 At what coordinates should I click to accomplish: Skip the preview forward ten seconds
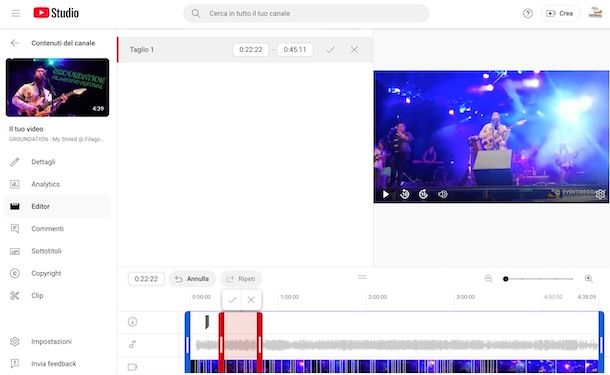coord(423,194)
